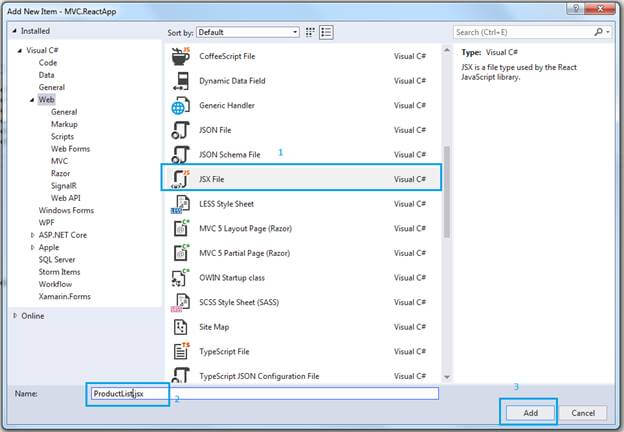Expand the Apple tree node

coord(33,247)
